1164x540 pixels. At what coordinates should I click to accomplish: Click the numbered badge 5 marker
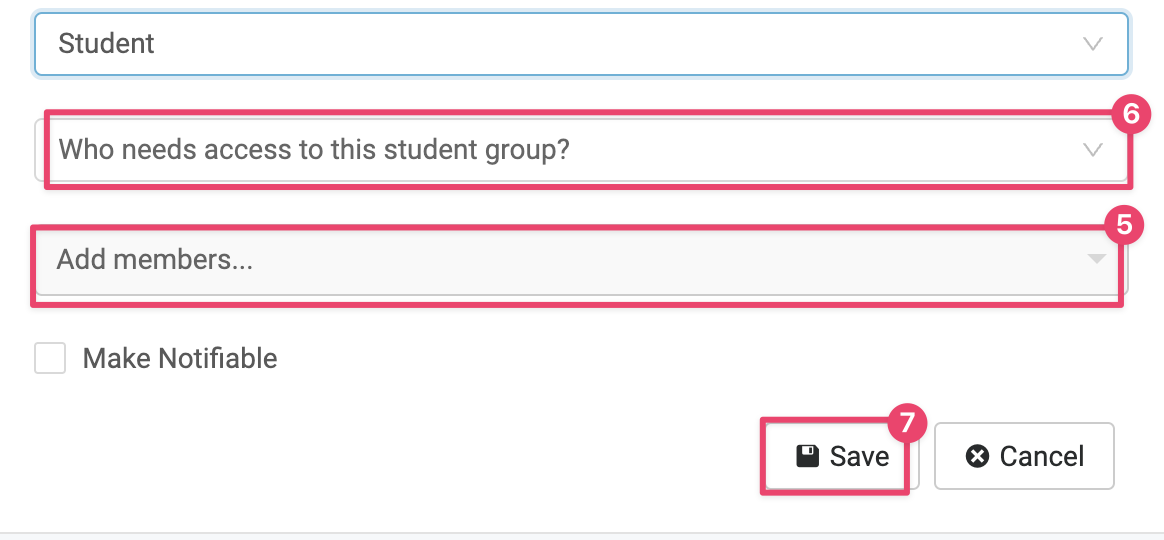[x=1124, y=226]
